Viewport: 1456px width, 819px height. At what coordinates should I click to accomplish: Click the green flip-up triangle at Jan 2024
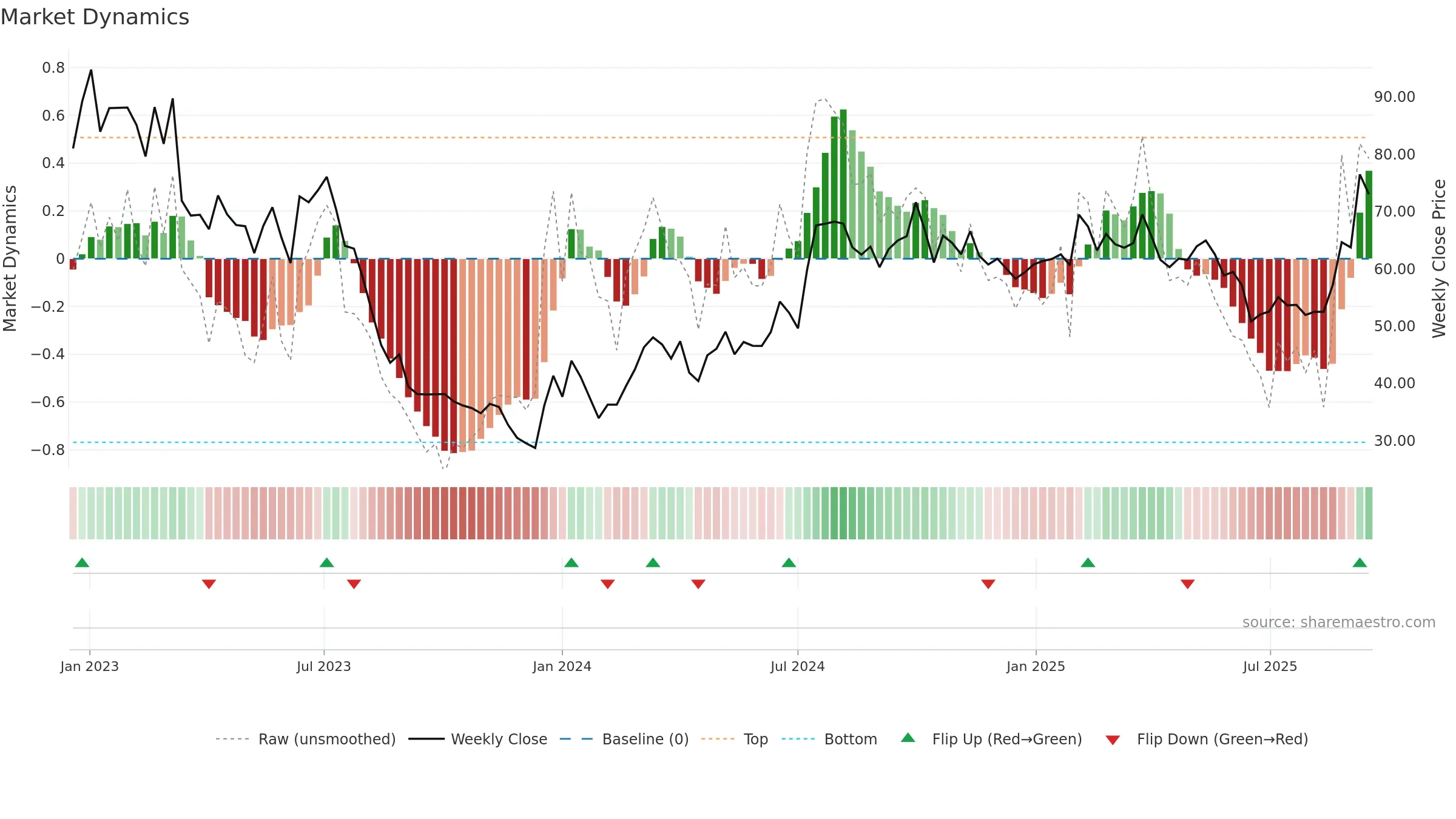coord(571,562)
